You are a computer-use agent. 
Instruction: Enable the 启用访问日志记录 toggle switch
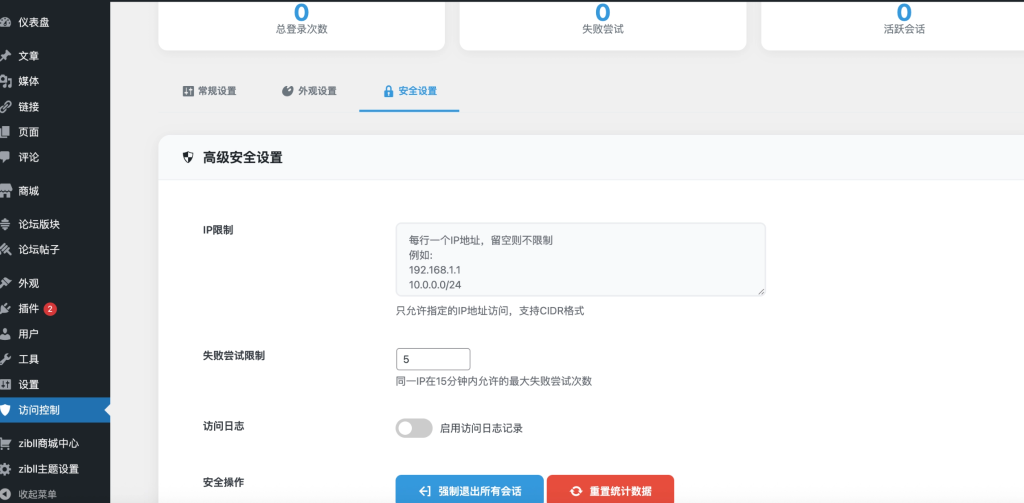pyautogui.click(x=414, y=429)
